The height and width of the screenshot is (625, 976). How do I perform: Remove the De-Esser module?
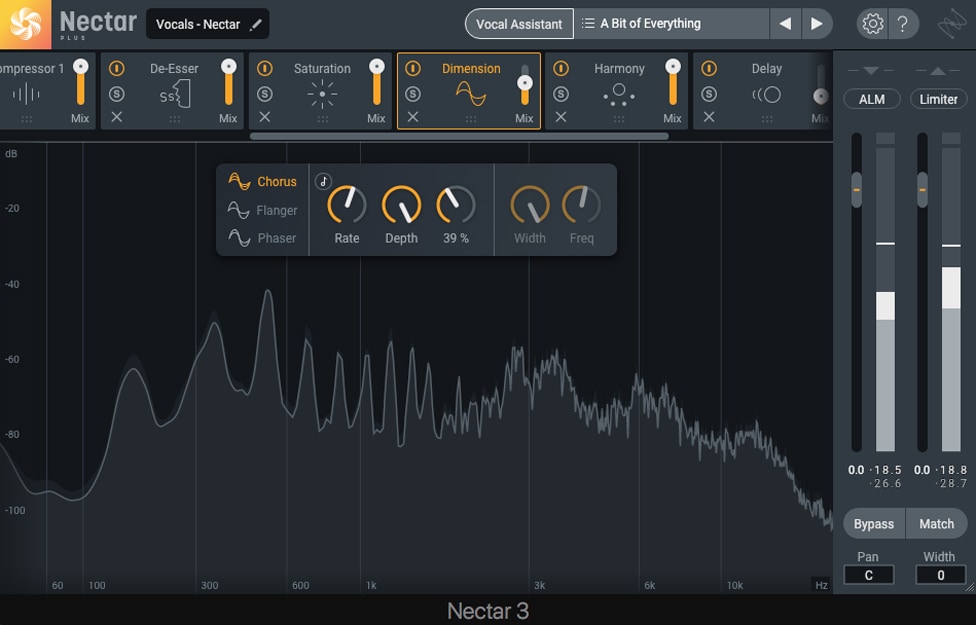pyautogui.click(x=116, y=117)
